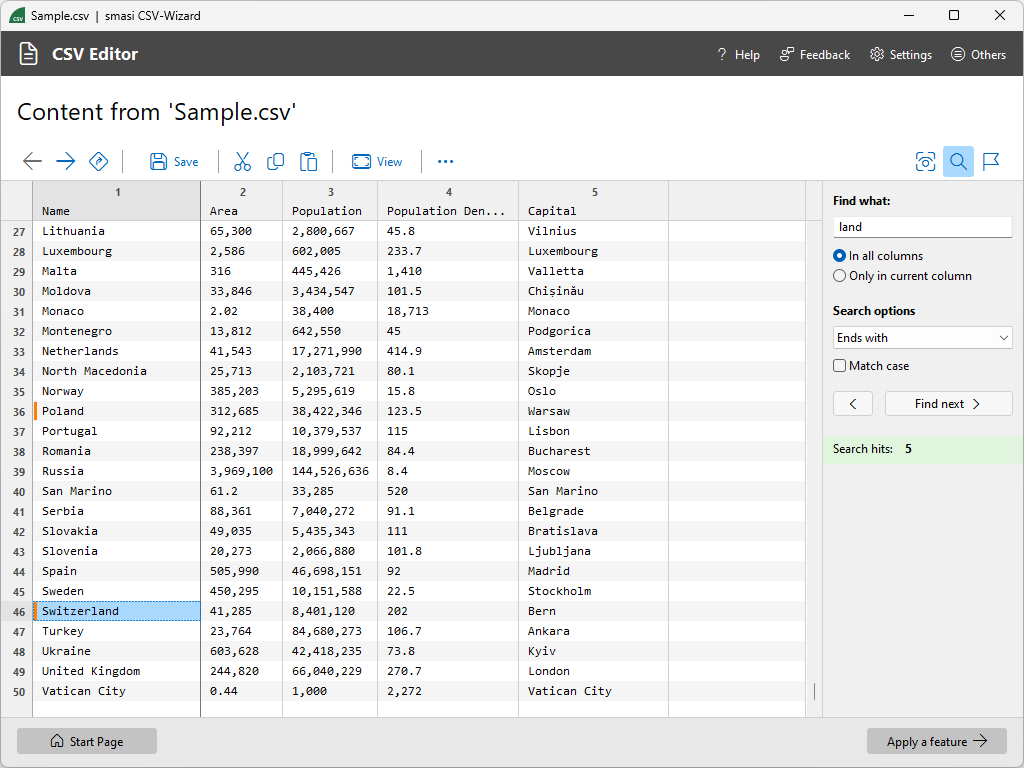Cut the selected cell using scissors icon
This screenshot has height=768, width=1024.
click(x=242, y=161)
